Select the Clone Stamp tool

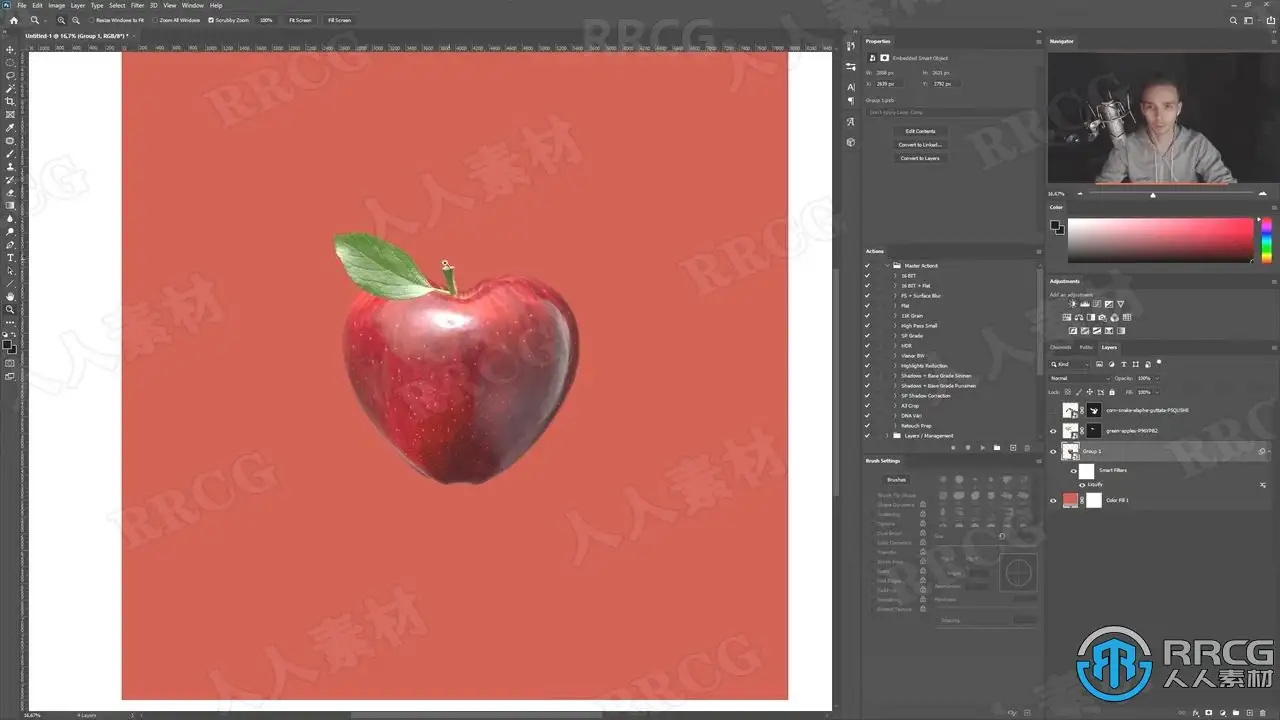(x=10, y=166)
